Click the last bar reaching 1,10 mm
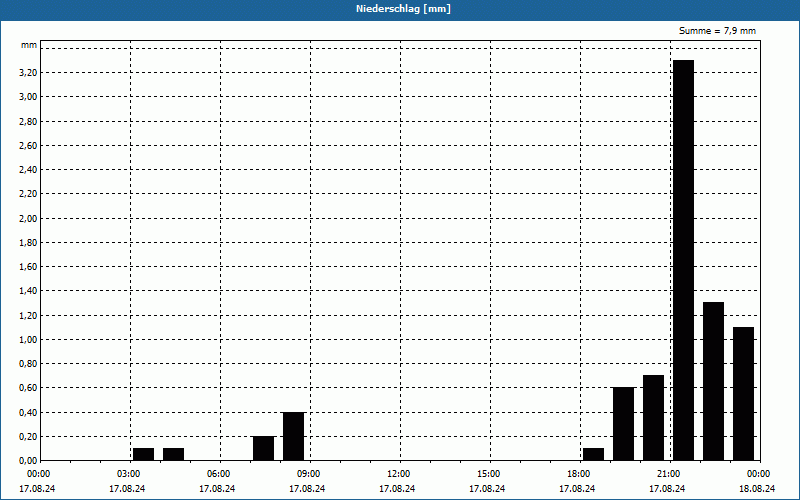 click(x=743, y=393)
